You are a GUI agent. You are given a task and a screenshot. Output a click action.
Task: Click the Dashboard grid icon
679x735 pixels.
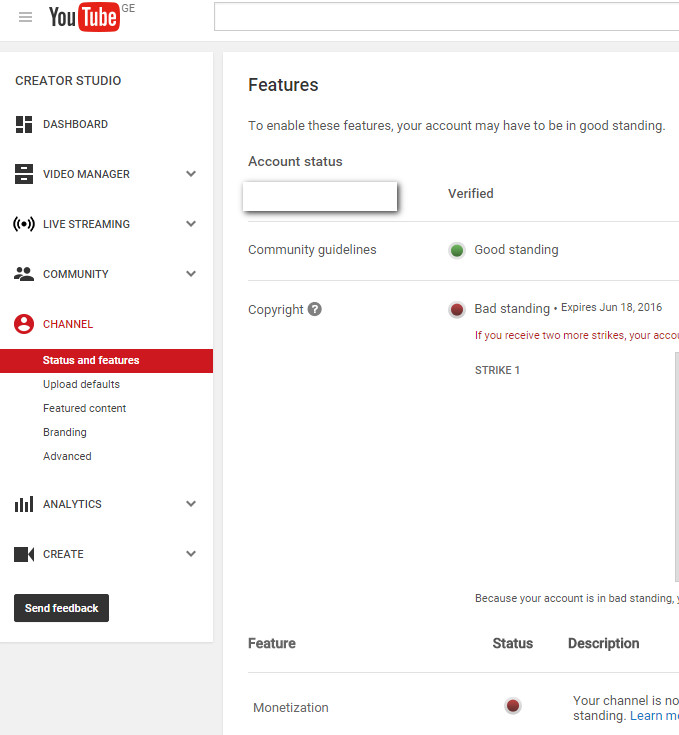24,124
